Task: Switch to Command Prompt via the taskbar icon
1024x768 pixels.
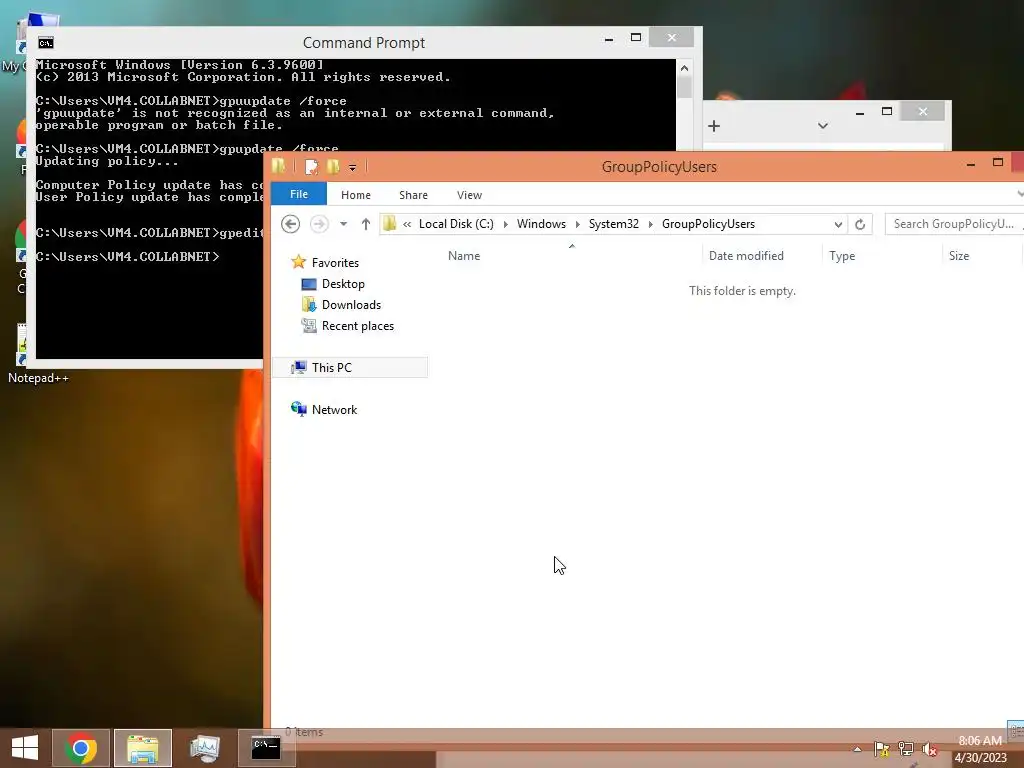Action: [266, 748]
